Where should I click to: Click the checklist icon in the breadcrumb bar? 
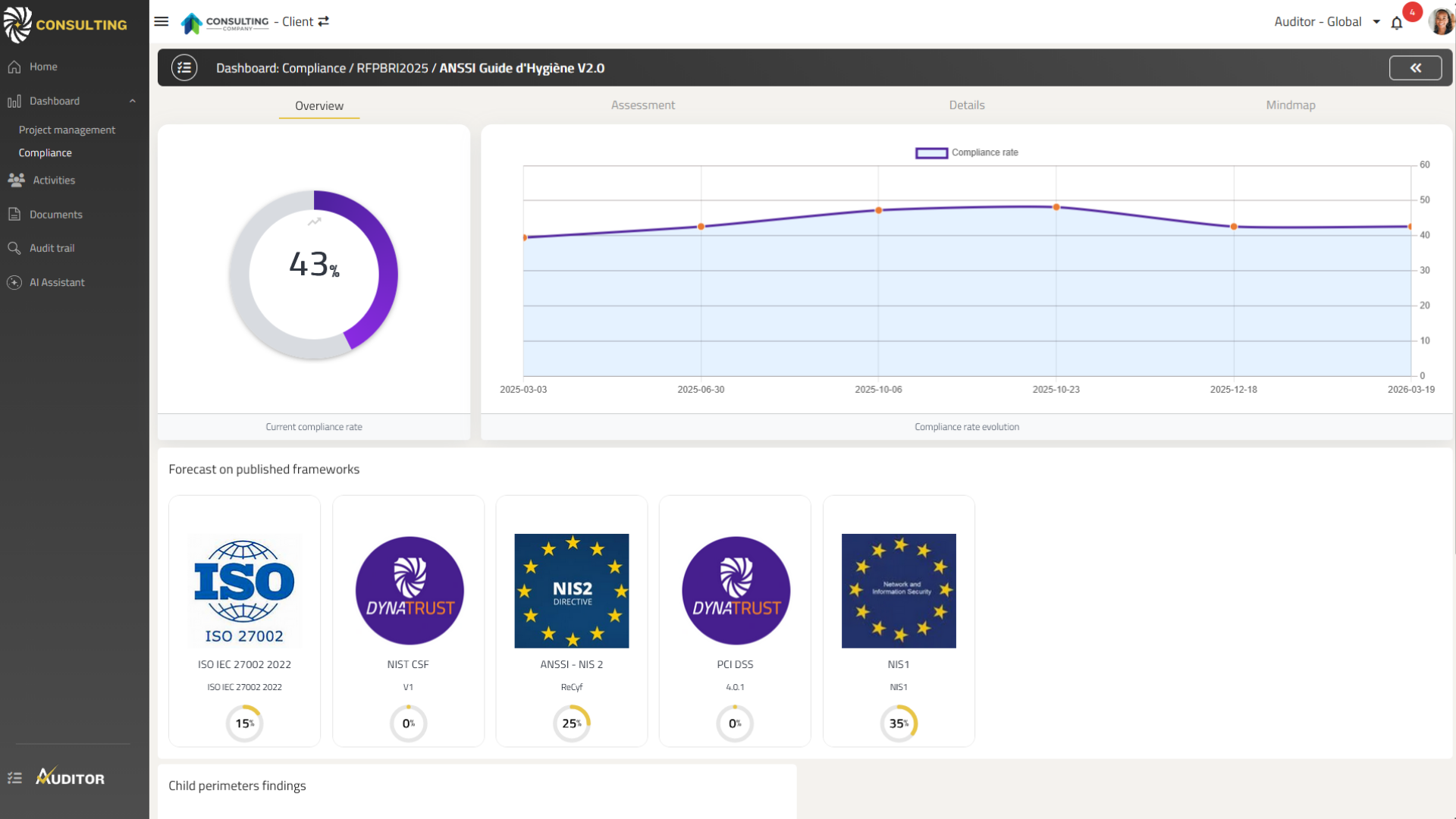click(x=184, y=67)
